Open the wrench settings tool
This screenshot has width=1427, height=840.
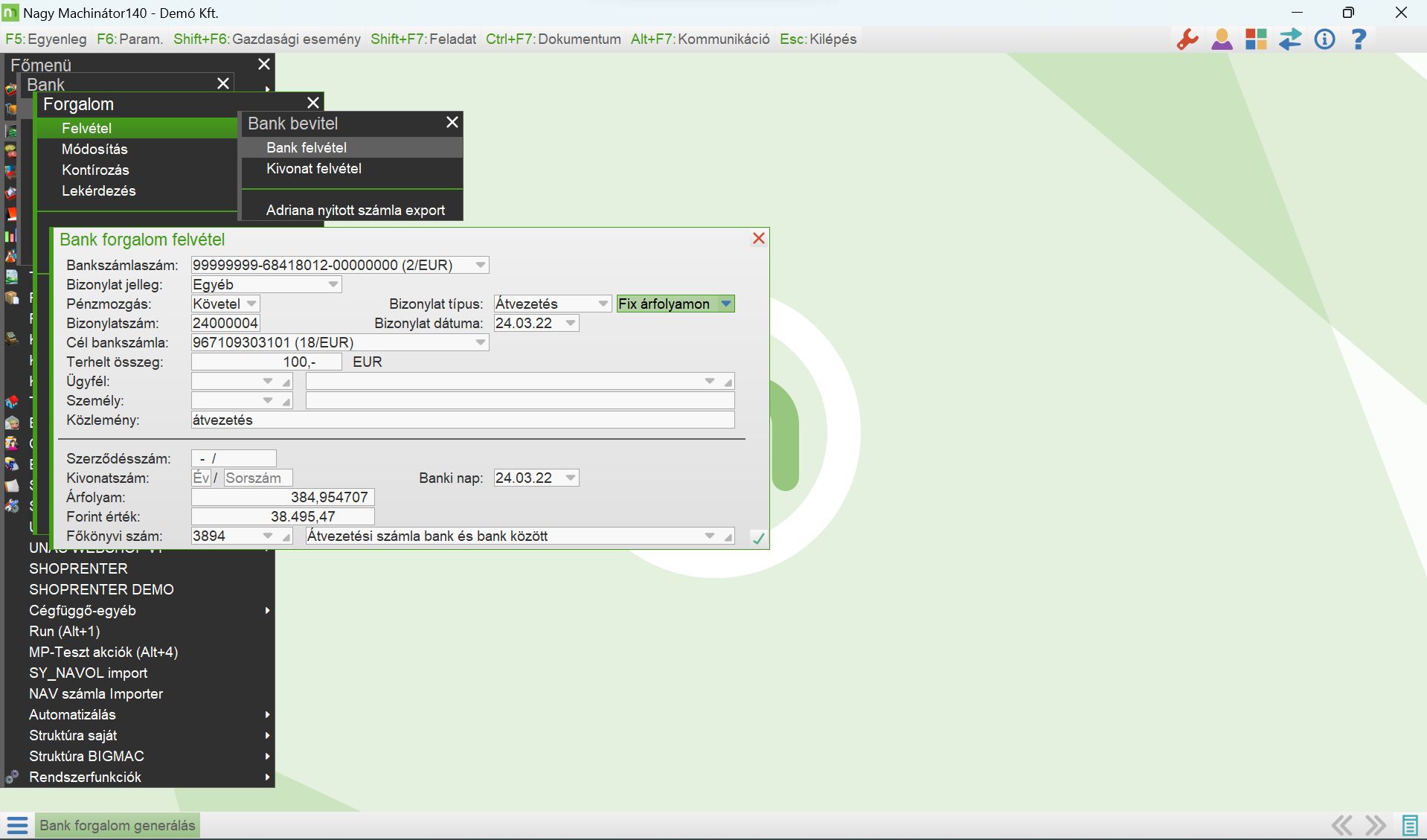1187,39
